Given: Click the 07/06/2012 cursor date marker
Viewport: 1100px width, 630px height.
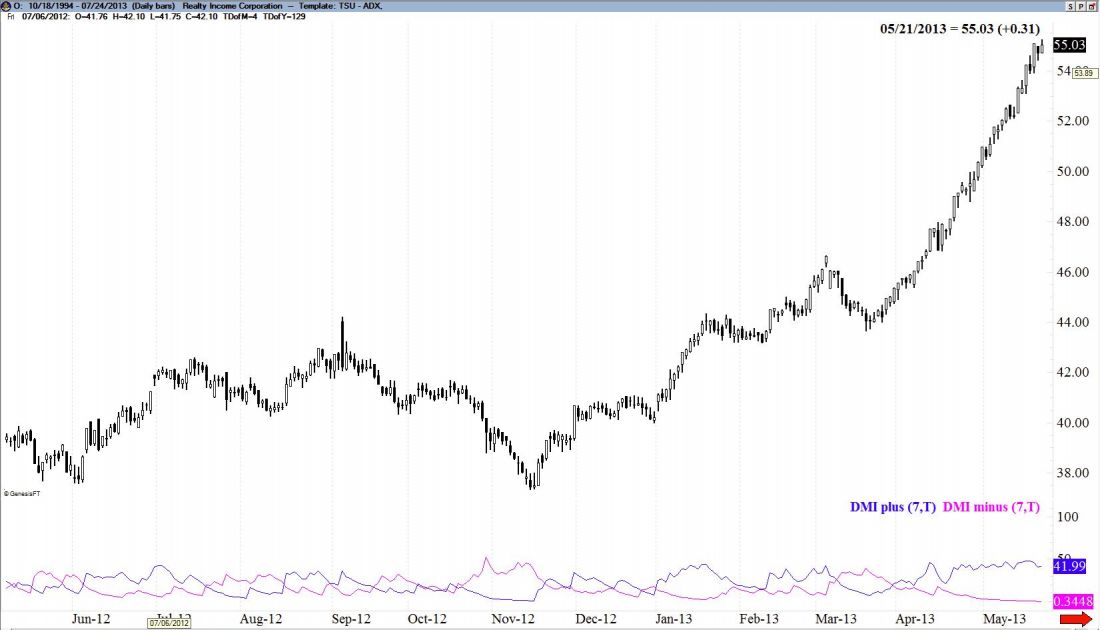Looking at the screenshot, I should [168, 622].
